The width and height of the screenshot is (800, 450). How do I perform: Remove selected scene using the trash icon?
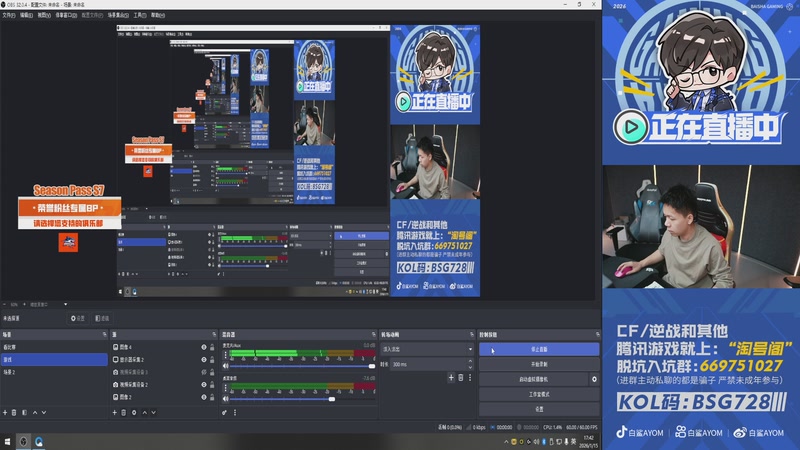[14, 412]
